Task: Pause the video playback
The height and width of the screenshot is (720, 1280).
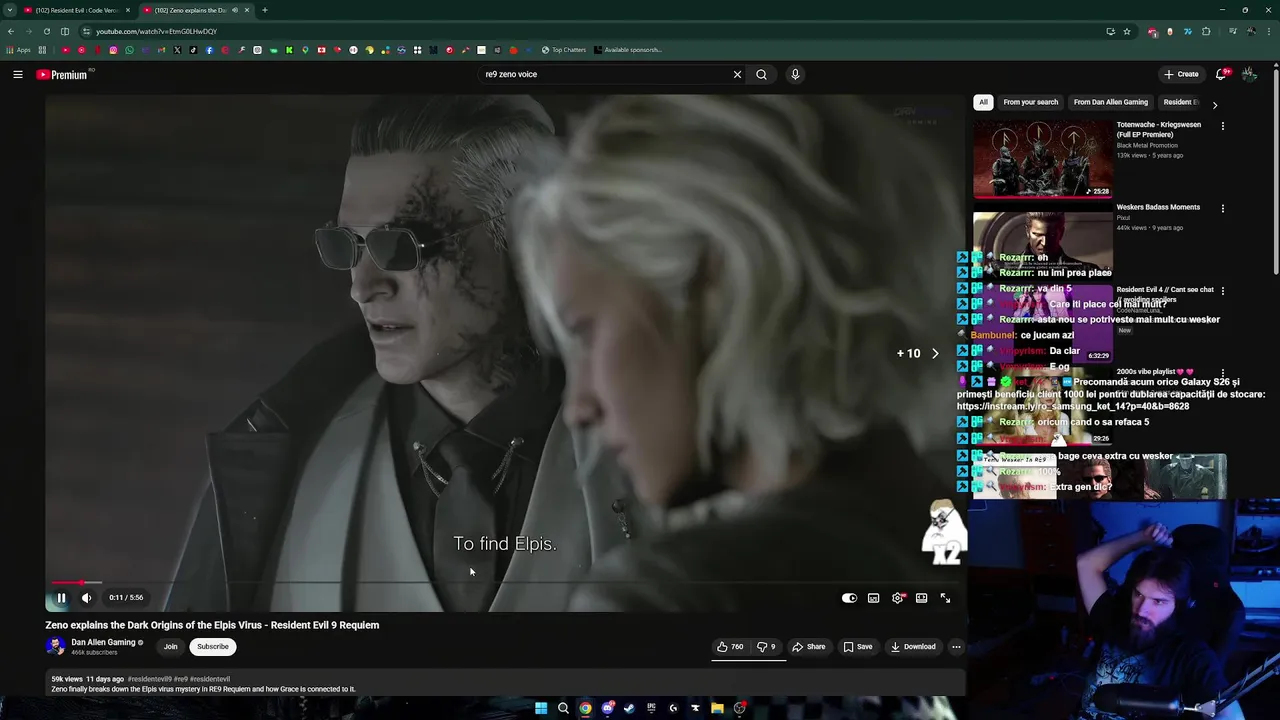Action: coord(61,598)
